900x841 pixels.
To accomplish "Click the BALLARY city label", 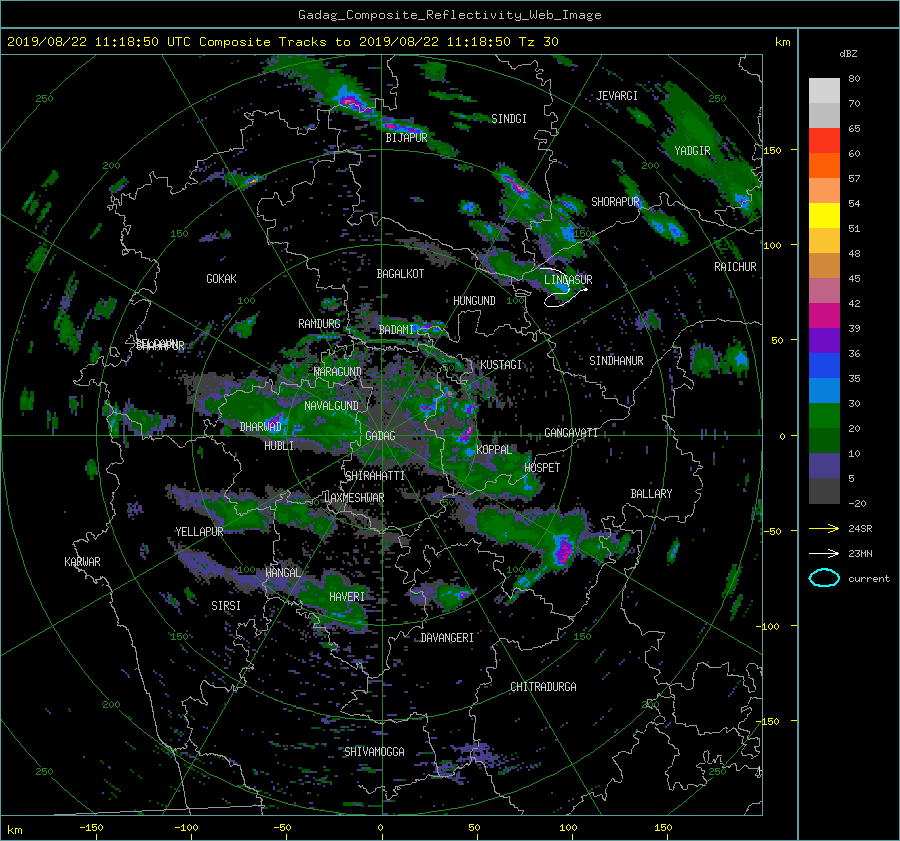I will (x=651, y=494).
